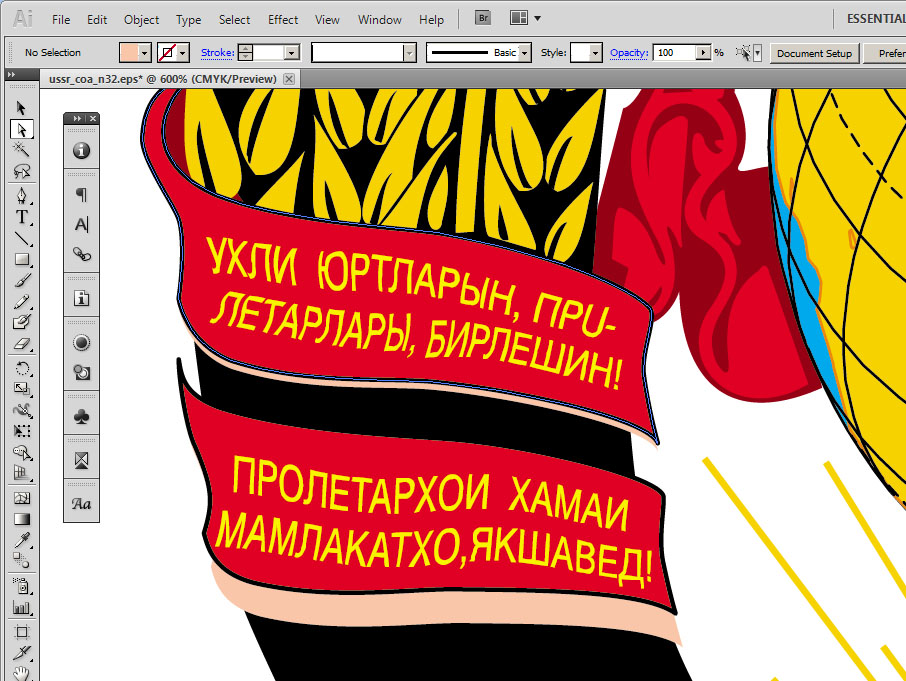
Task: Select the Symbol Sprayer tool
Action: point(21,586)
